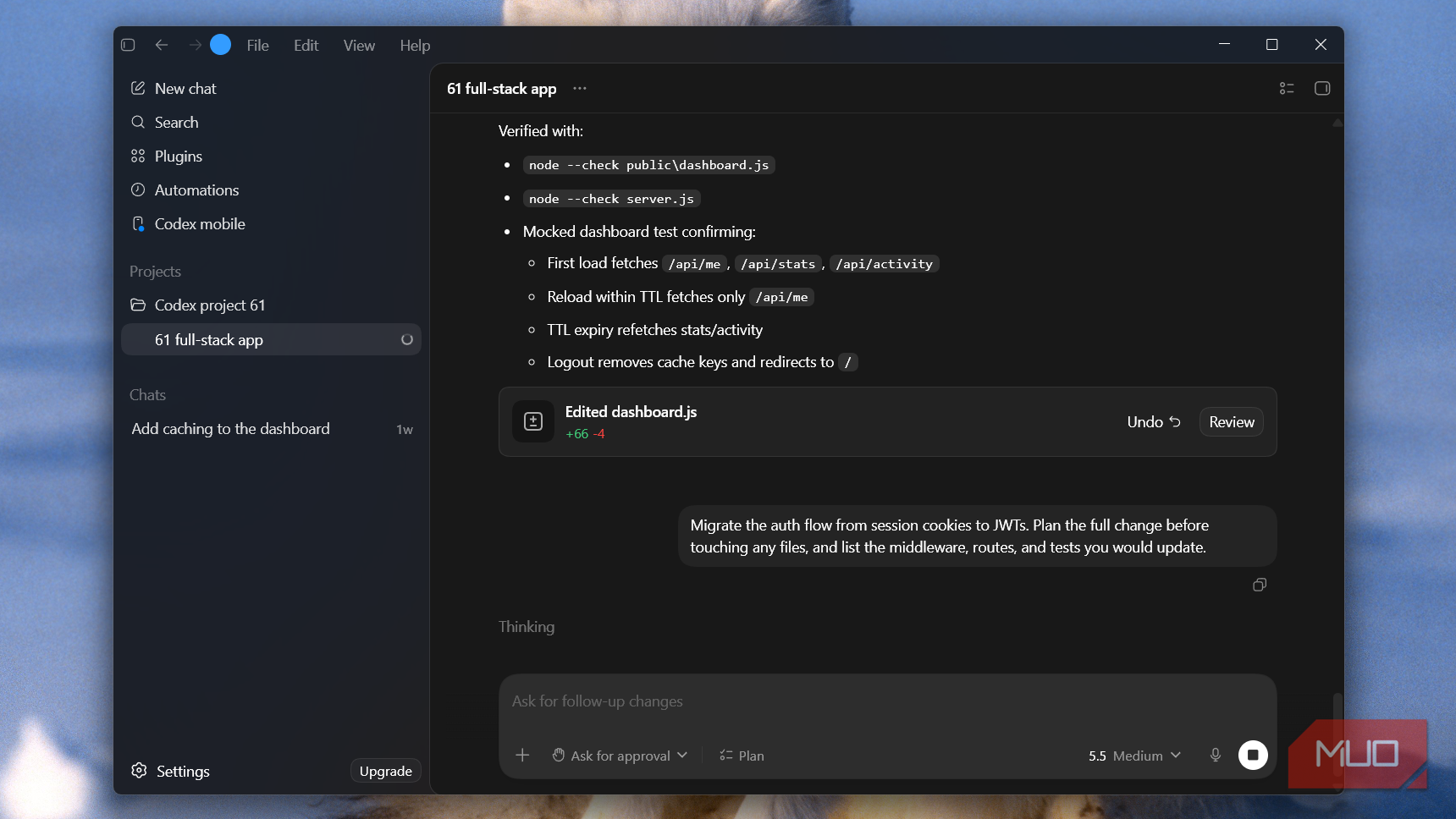
Task: Open the more options ellipsis beside chat title
Action: point(580,88)
